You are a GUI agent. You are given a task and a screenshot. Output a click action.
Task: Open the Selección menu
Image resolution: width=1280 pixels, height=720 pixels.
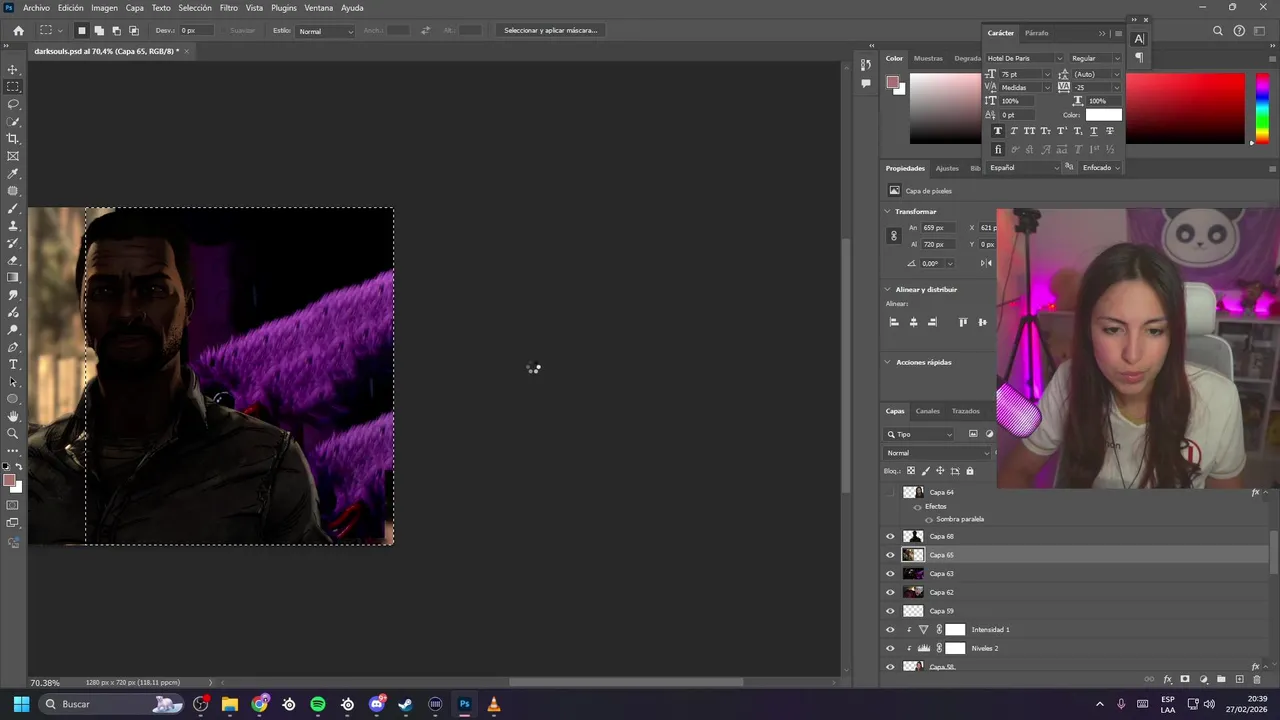click(x=195, y=7)
